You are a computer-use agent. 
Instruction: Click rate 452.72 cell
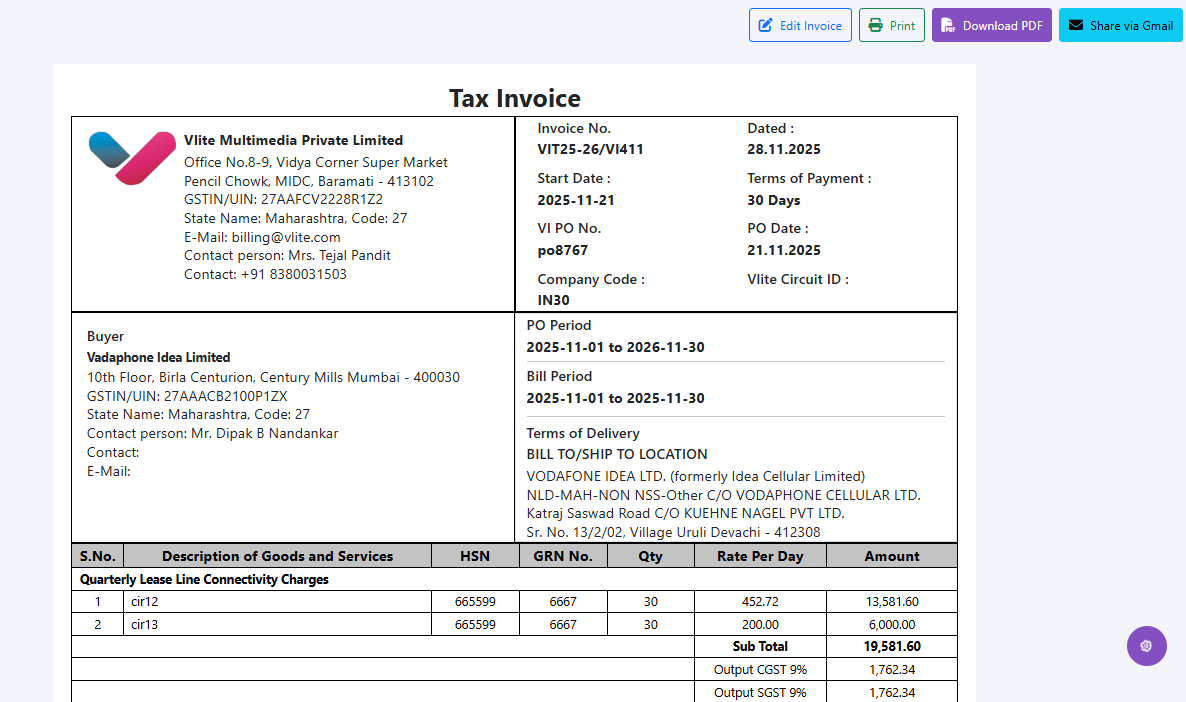click(x=760, y=602)
